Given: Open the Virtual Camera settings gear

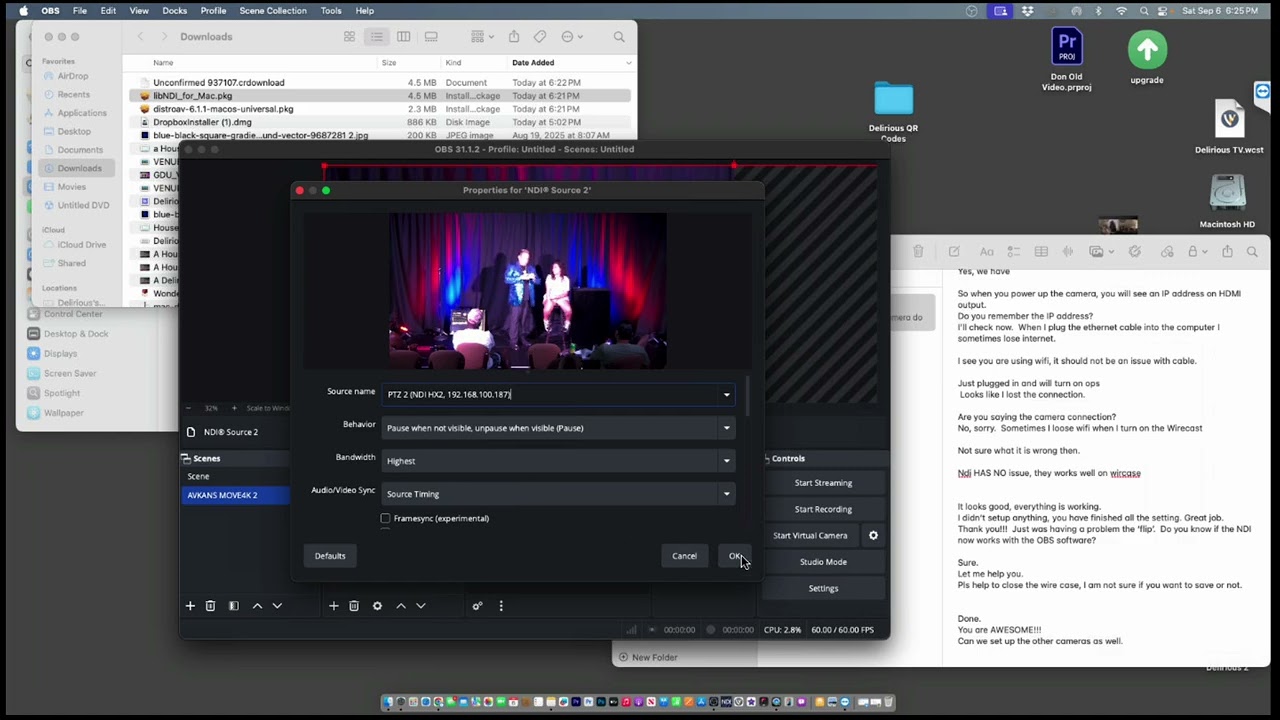Looking at the screenshot, I should point(873,535).
